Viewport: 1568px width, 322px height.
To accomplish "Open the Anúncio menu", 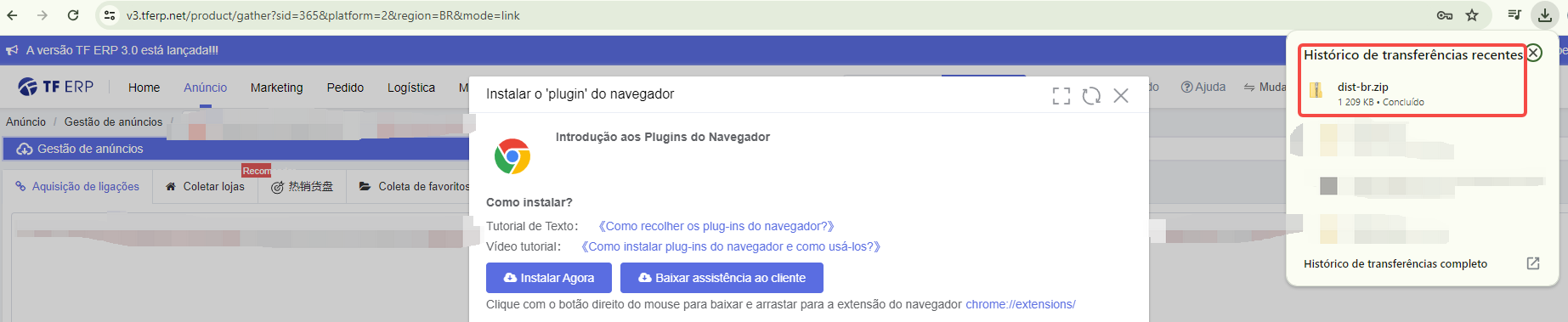I will coord(205,88).
